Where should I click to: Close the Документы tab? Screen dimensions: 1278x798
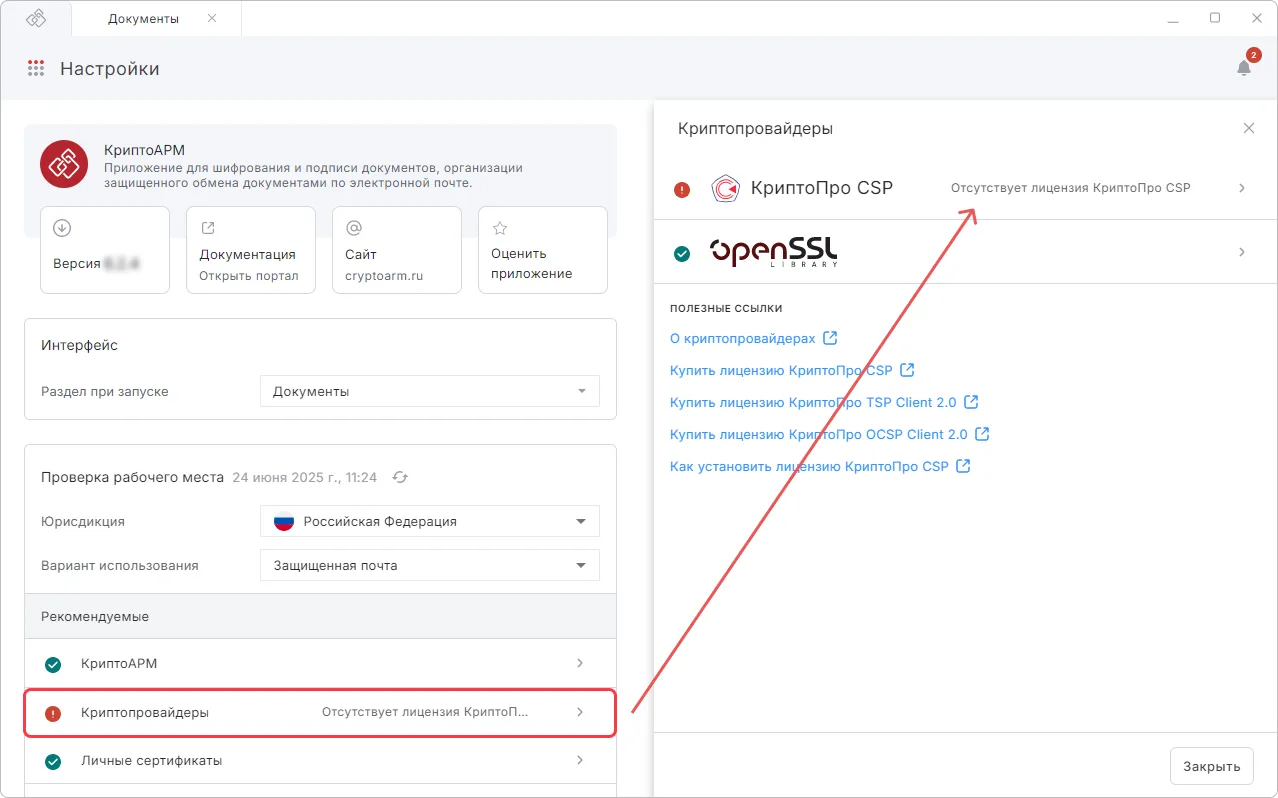tap(212, 19)
